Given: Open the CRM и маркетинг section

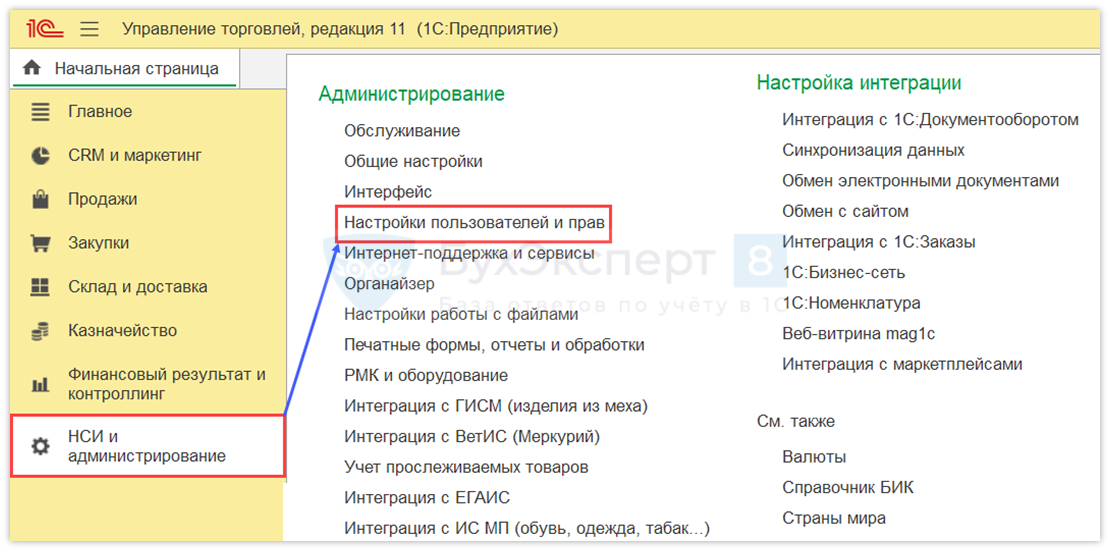Looking at the screenshot, I should click(147, 156).
